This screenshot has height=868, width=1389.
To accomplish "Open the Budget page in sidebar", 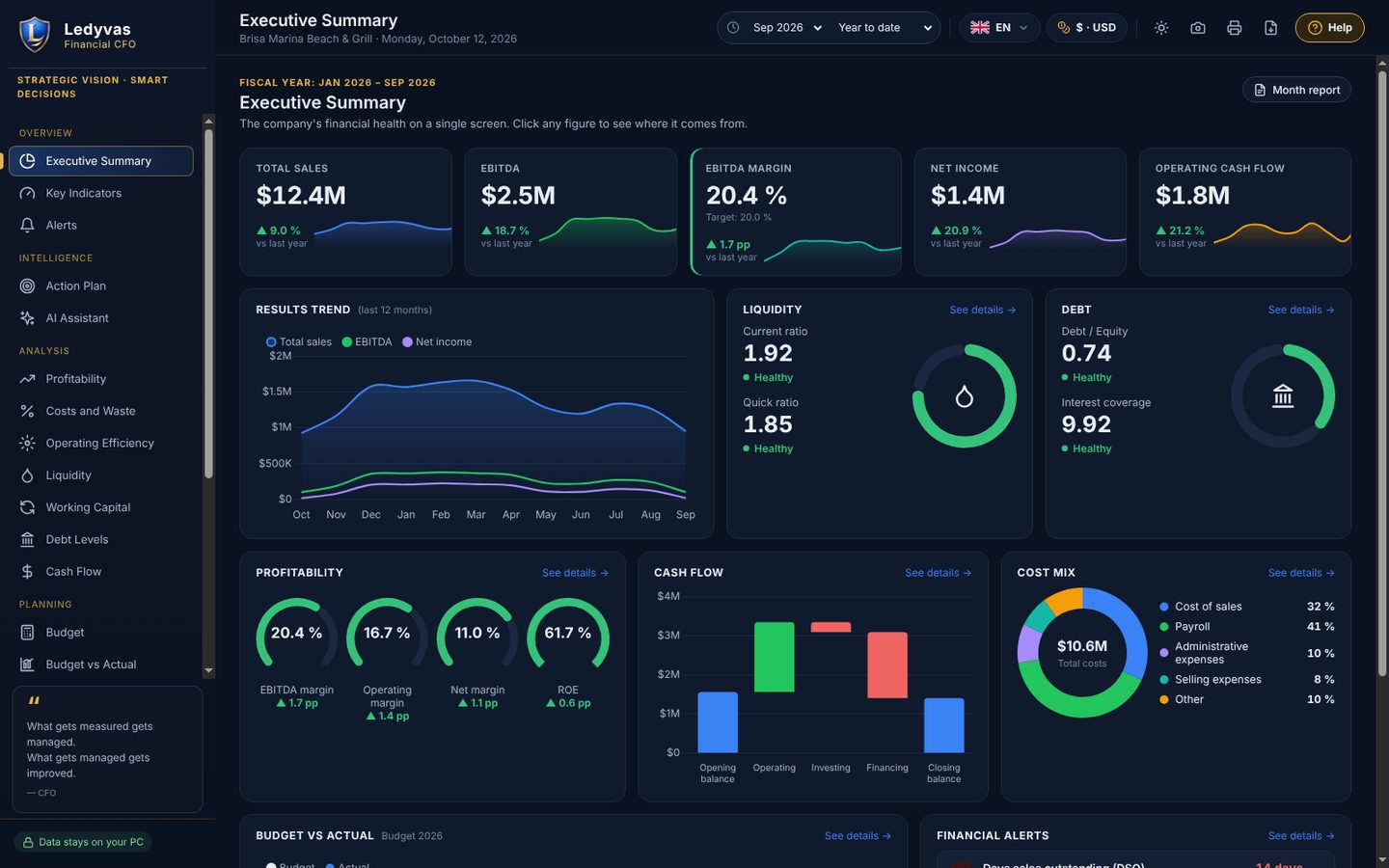I will [101, 633].
